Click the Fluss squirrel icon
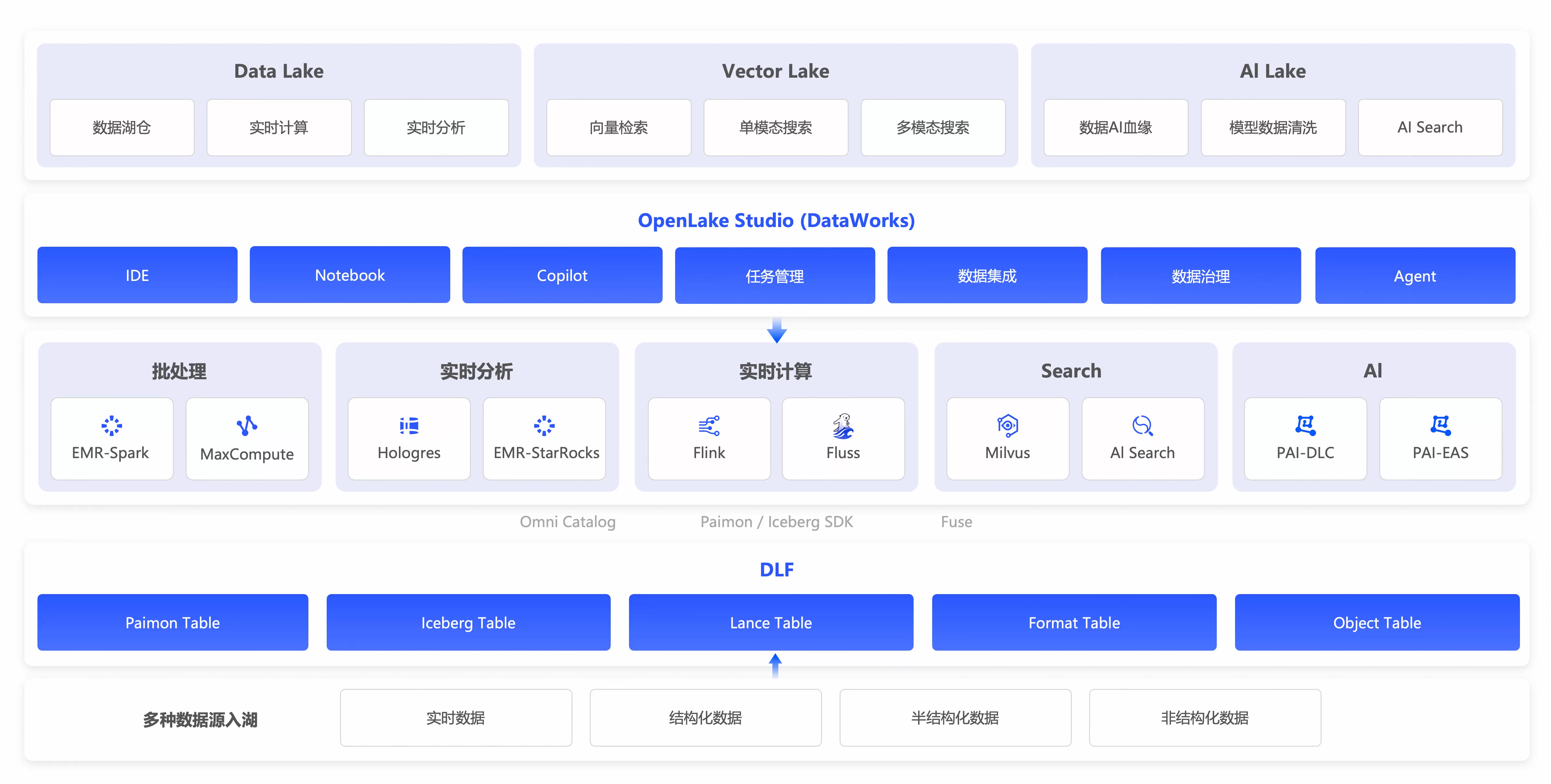This screenshot has width=1551, height=784. pyautogui.click(x=843, y=426)
